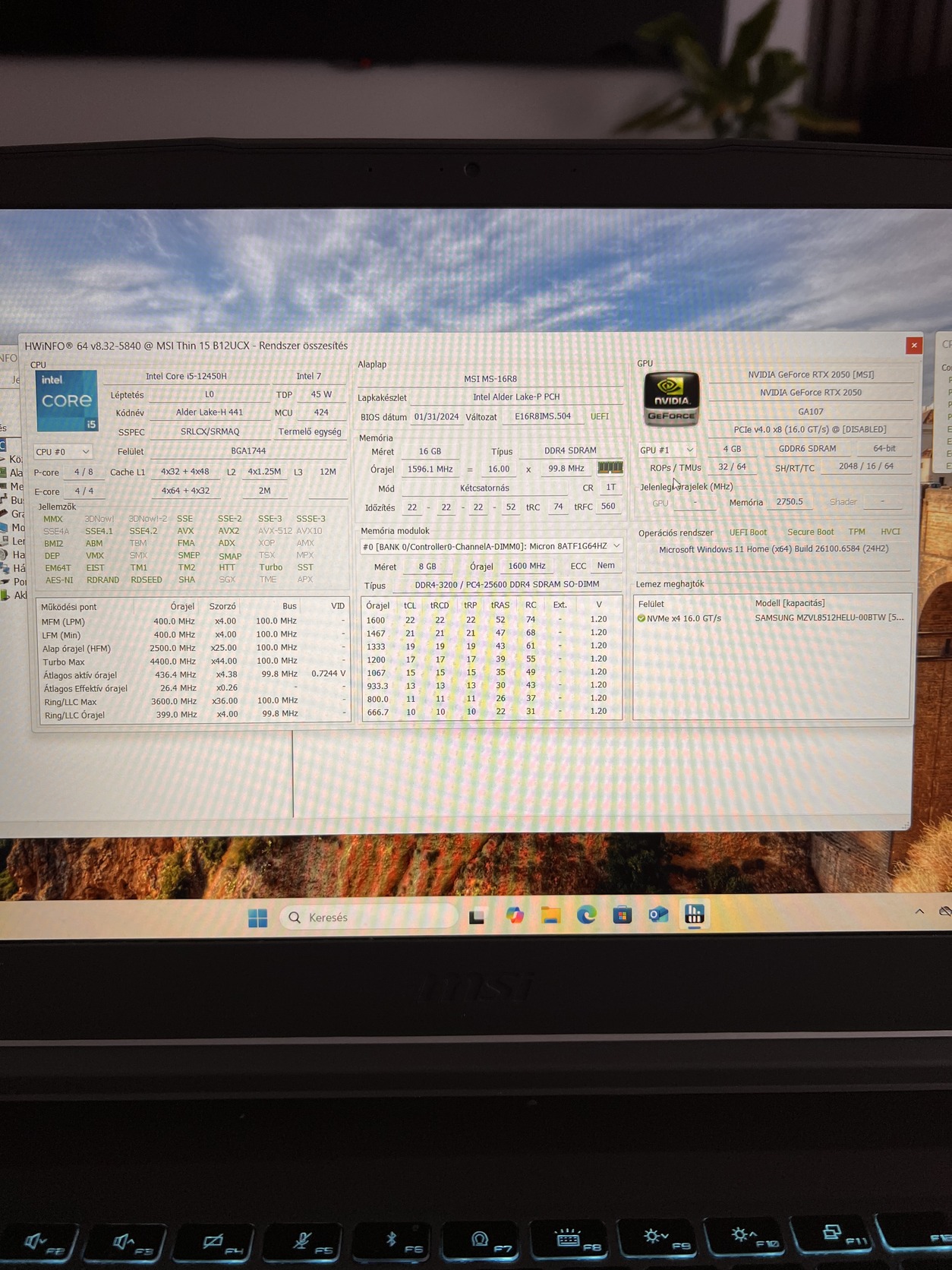The height and width of the screenshot is (1270, 952).
Task: Click the MMX feature flag
Action: [x=53, y=519]
